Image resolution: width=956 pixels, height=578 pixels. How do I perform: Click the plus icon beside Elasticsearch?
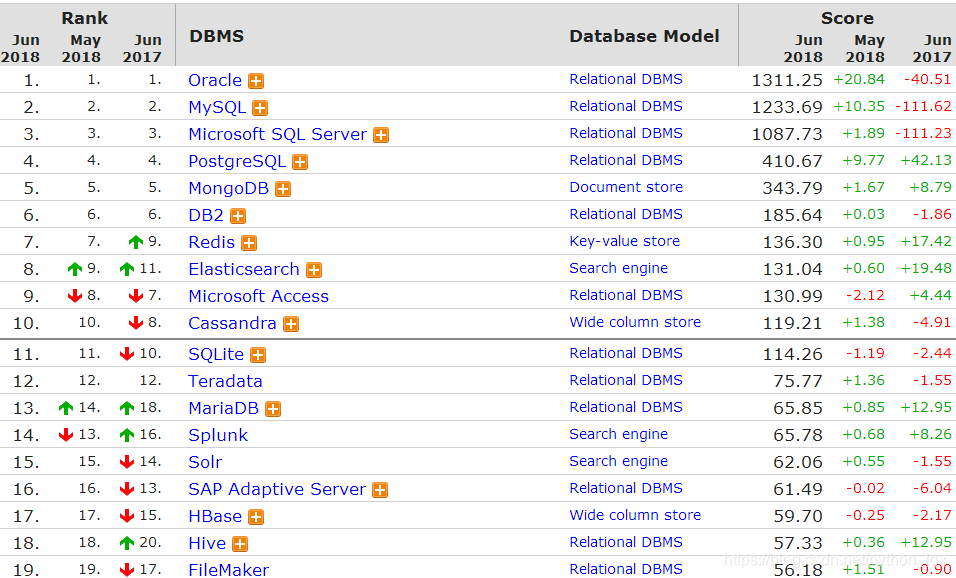(314, 270)
